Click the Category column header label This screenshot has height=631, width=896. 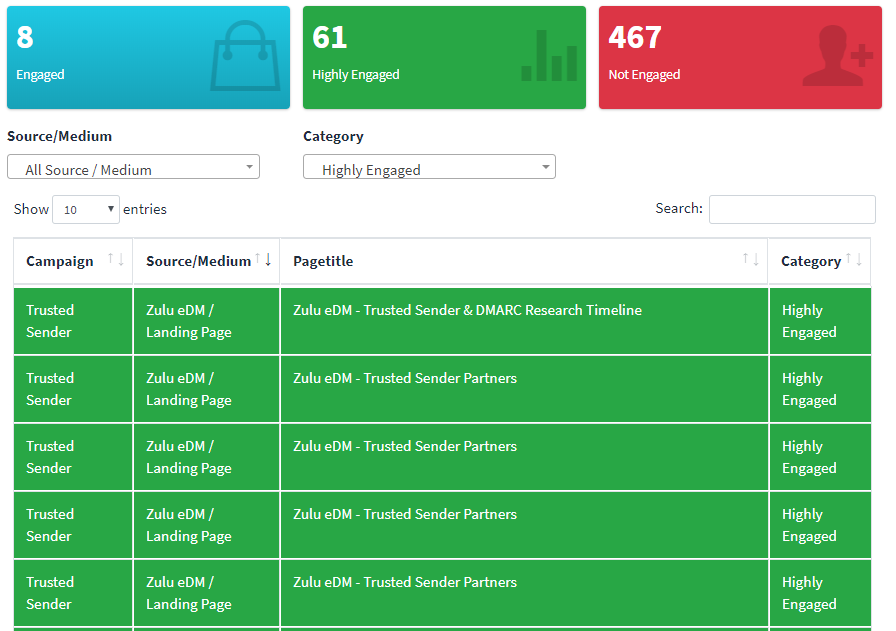811,261
